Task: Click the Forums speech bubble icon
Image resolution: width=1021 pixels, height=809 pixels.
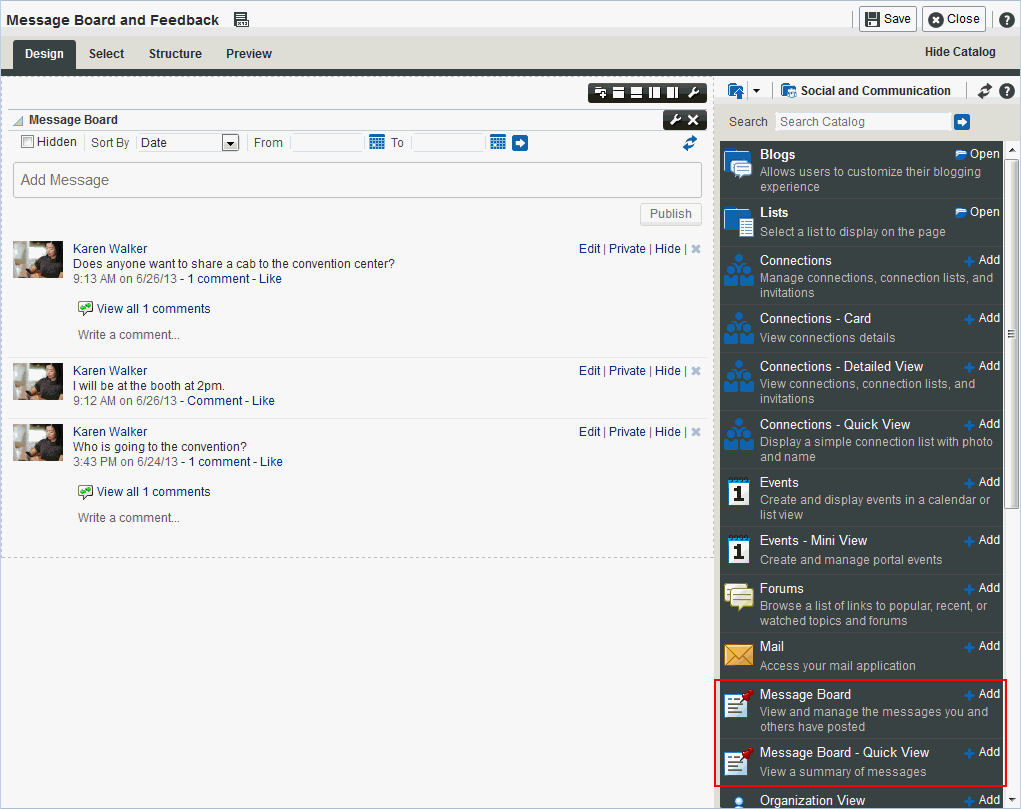Action: point(738,597)
